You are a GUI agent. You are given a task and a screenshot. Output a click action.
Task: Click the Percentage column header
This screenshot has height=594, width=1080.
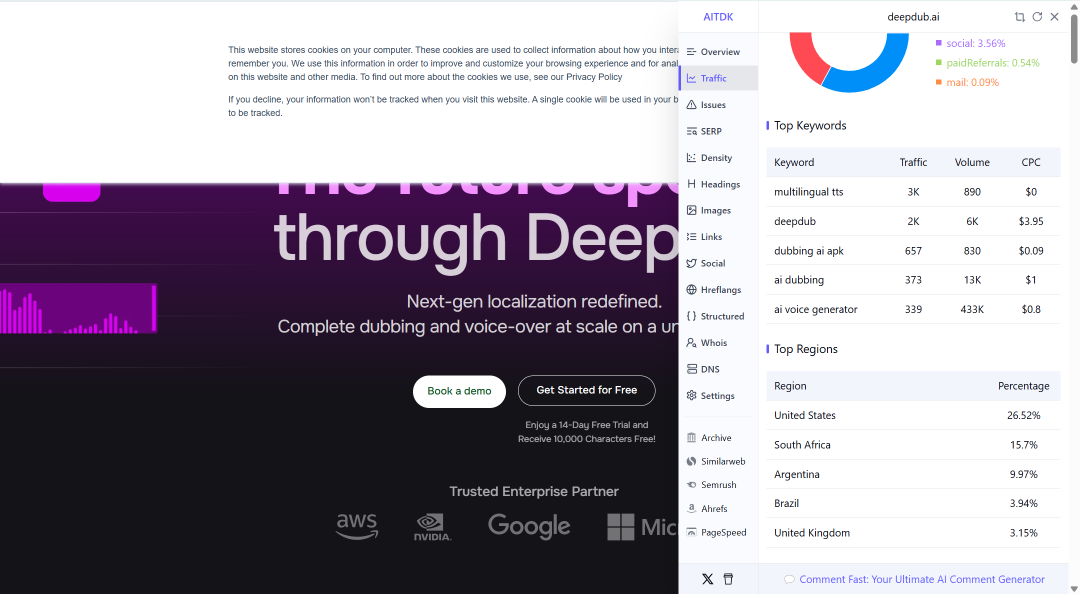(1024, 386)
